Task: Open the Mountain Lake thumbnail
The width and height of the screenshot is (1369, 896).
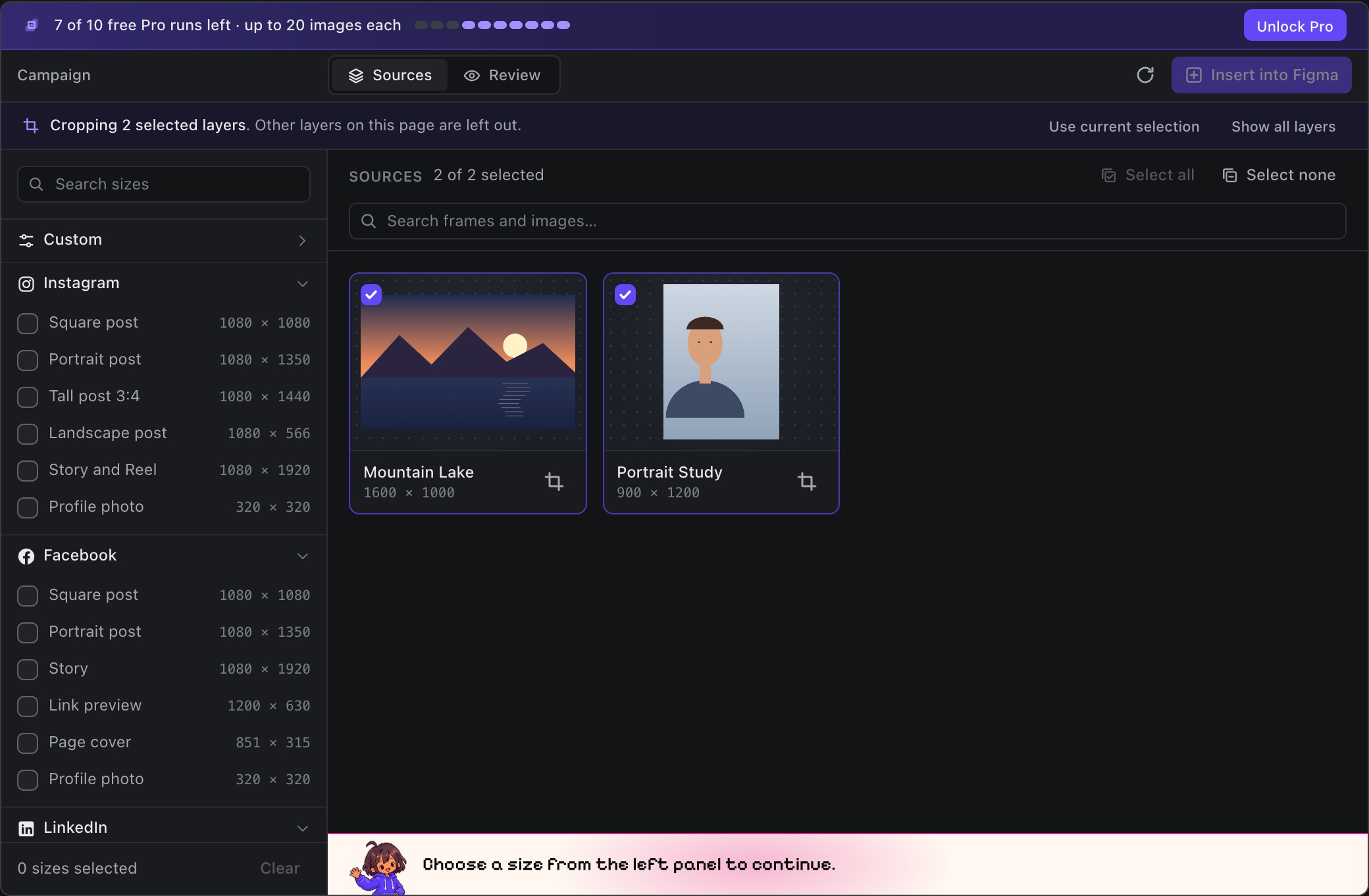Action: (x=468, y=361)
